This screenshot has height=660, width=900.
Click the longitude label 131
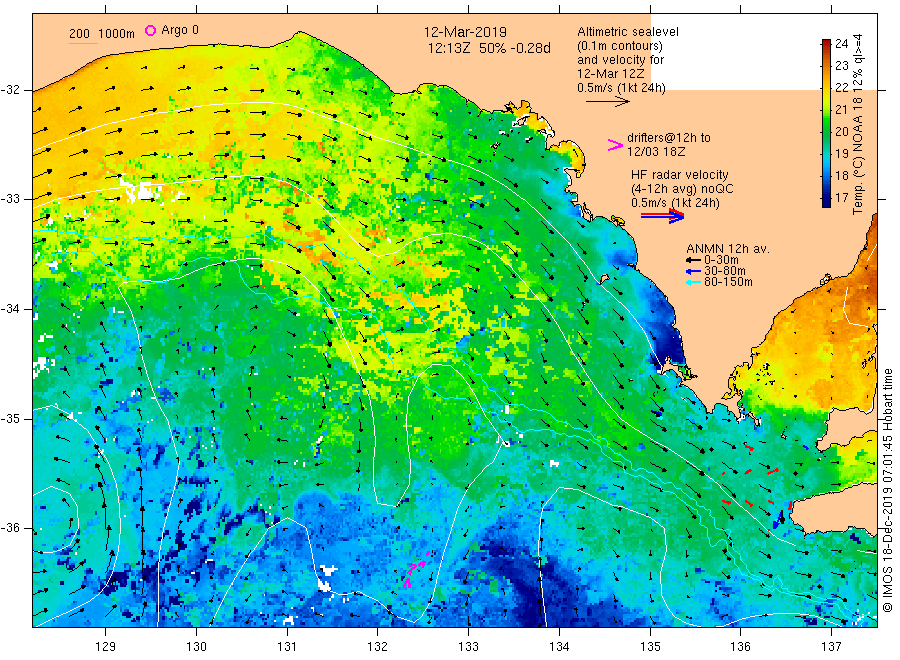click(287, 647)
